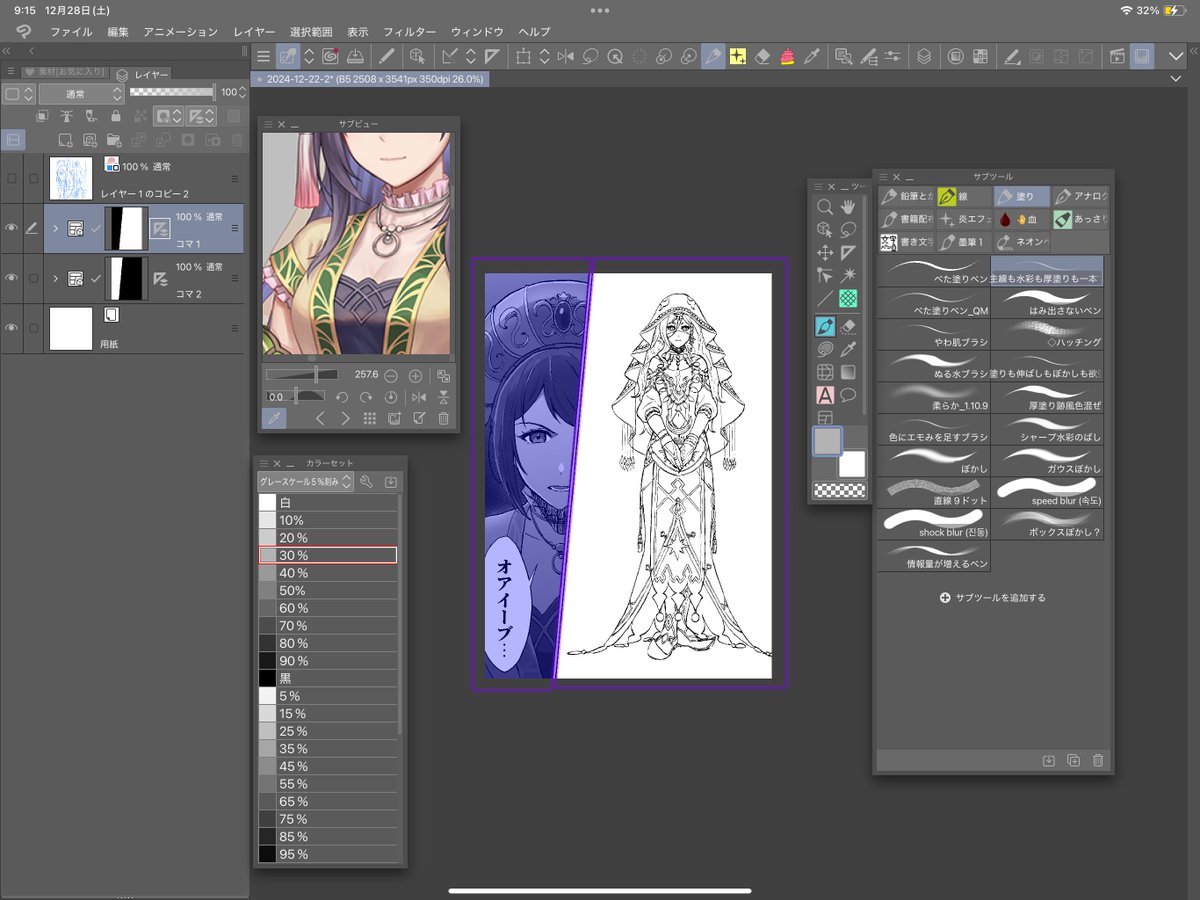
Task: Choose the ガウスぼかし brush
Action: point(1047,461)
